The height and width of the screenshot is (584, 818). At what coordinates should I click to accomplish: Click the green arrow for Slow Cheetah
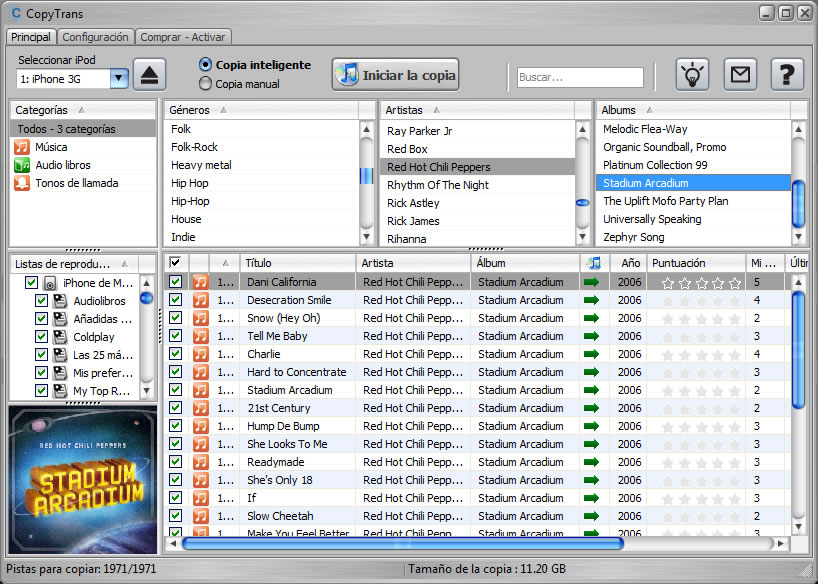click(592, 516)
